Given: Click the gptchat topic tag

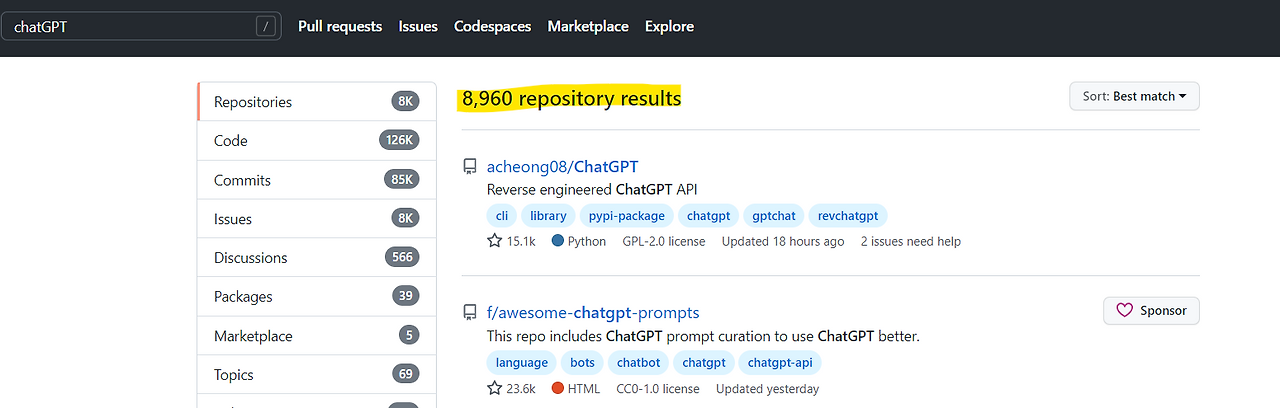Looking at the screenshot, I should [774, 215].
